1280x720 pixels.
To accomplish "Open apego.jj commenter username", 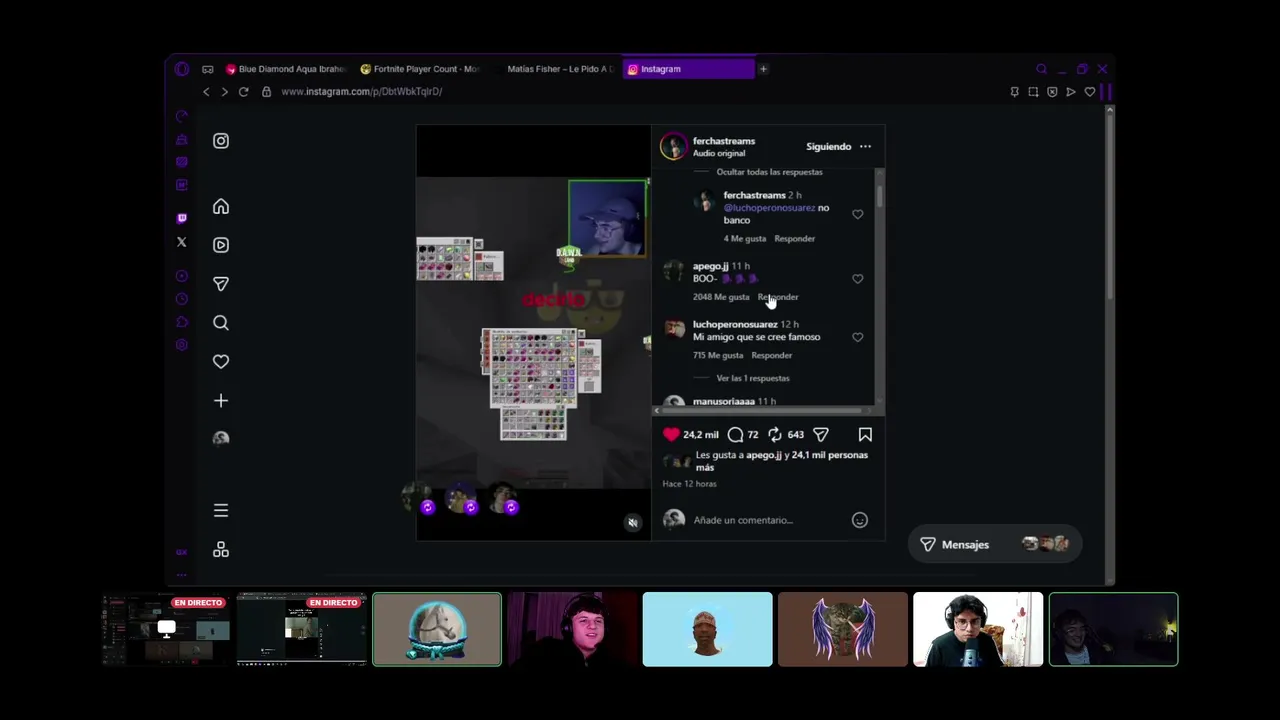I will [710, 266].
